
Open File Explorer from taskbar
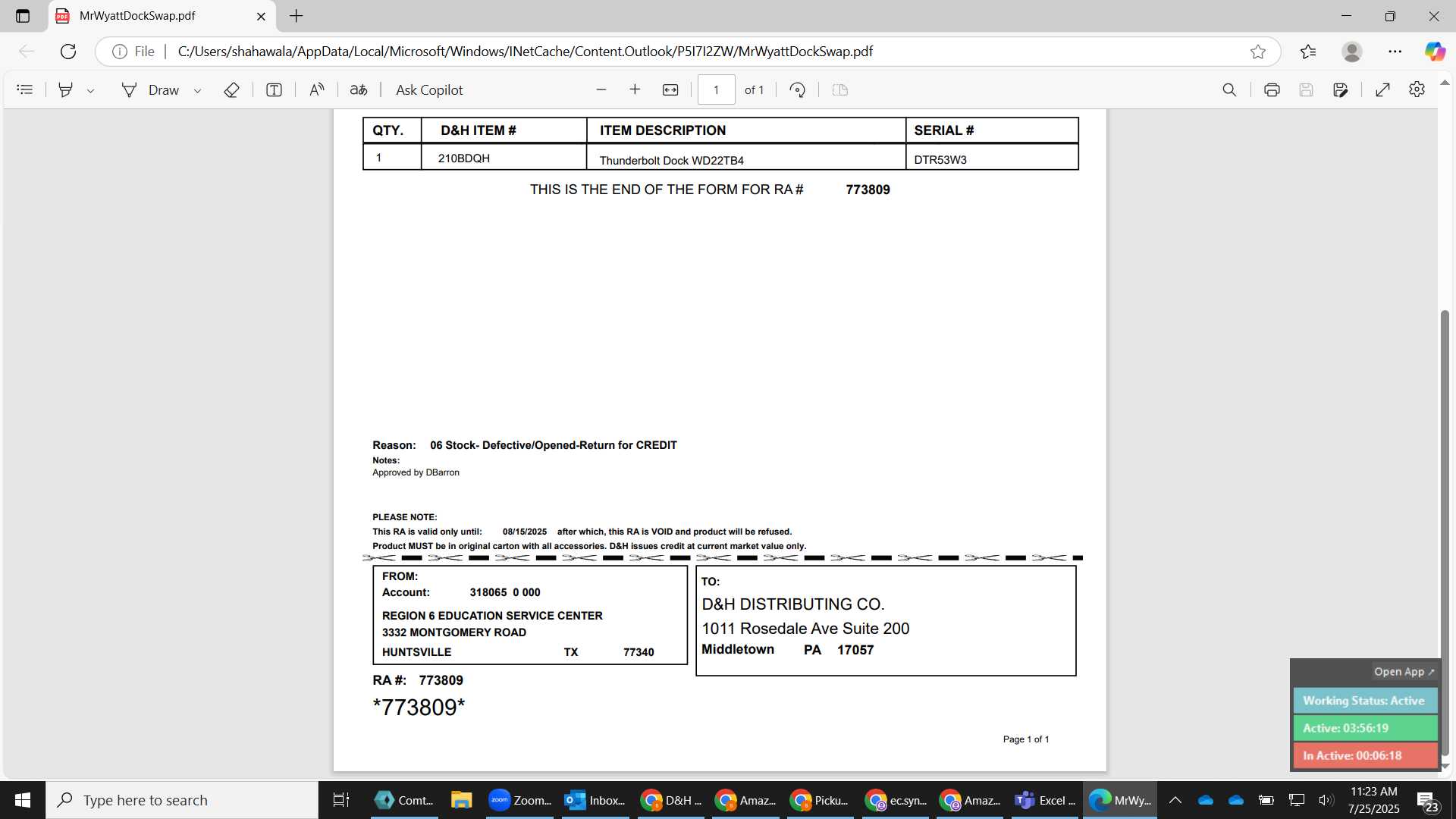point(461,800)
